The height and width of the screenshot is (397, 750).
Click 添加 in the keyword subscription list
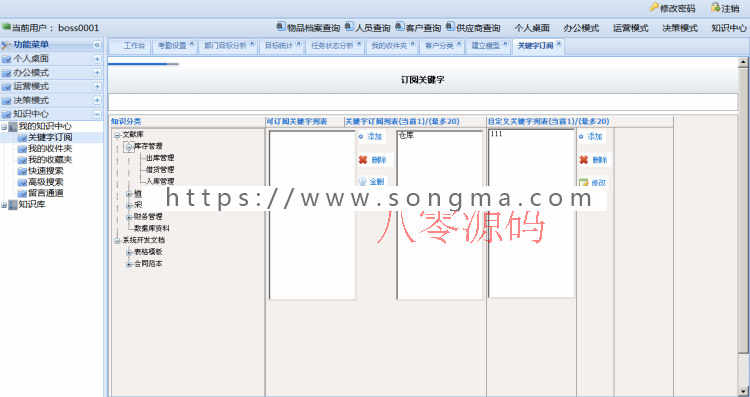tap(375, 137)
